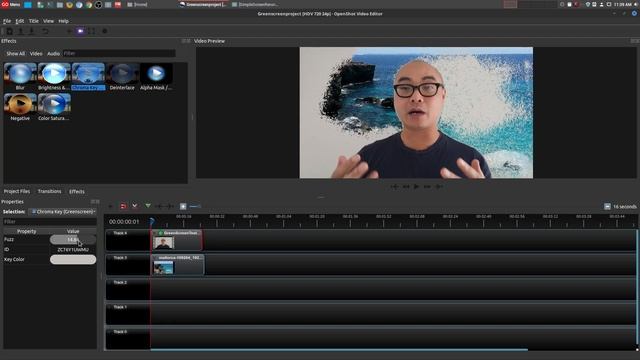
Task: Play the video preview
Action: 416,187
